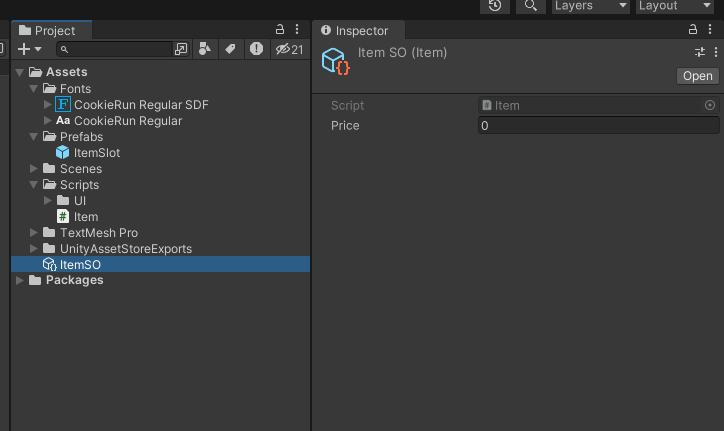
Task: Click the Item SO (Item) title
Action: click(402, 53)
